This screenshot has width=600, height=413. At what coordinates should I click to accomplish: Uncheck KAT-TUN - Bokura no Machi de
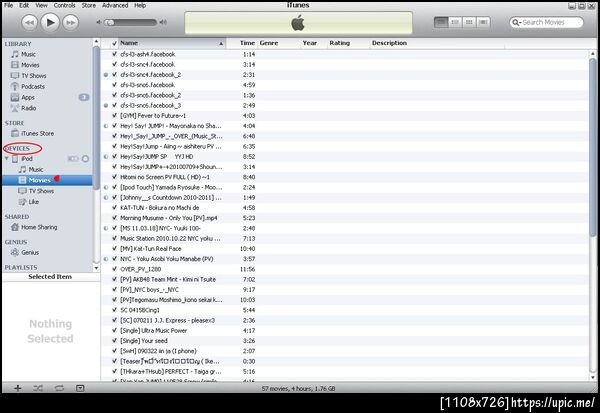pos(114,208)
